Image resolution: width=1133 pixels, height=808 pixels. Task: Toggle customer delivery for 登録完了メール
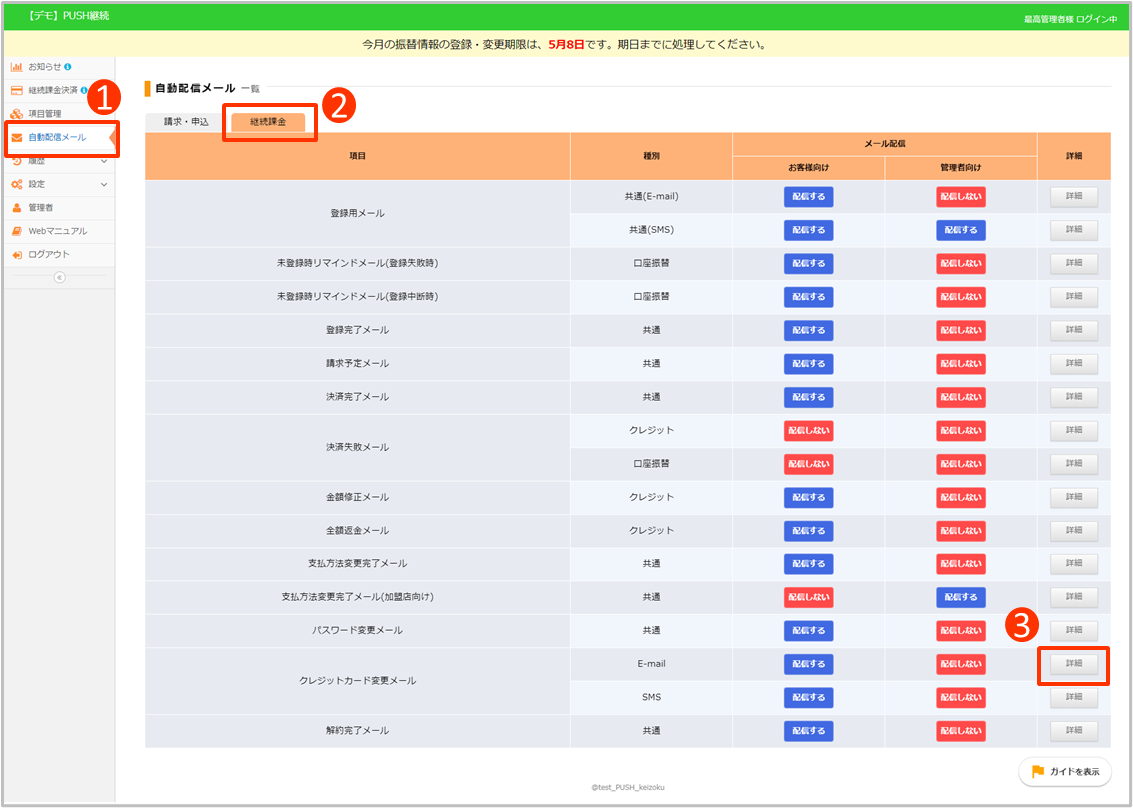(808, 330)
